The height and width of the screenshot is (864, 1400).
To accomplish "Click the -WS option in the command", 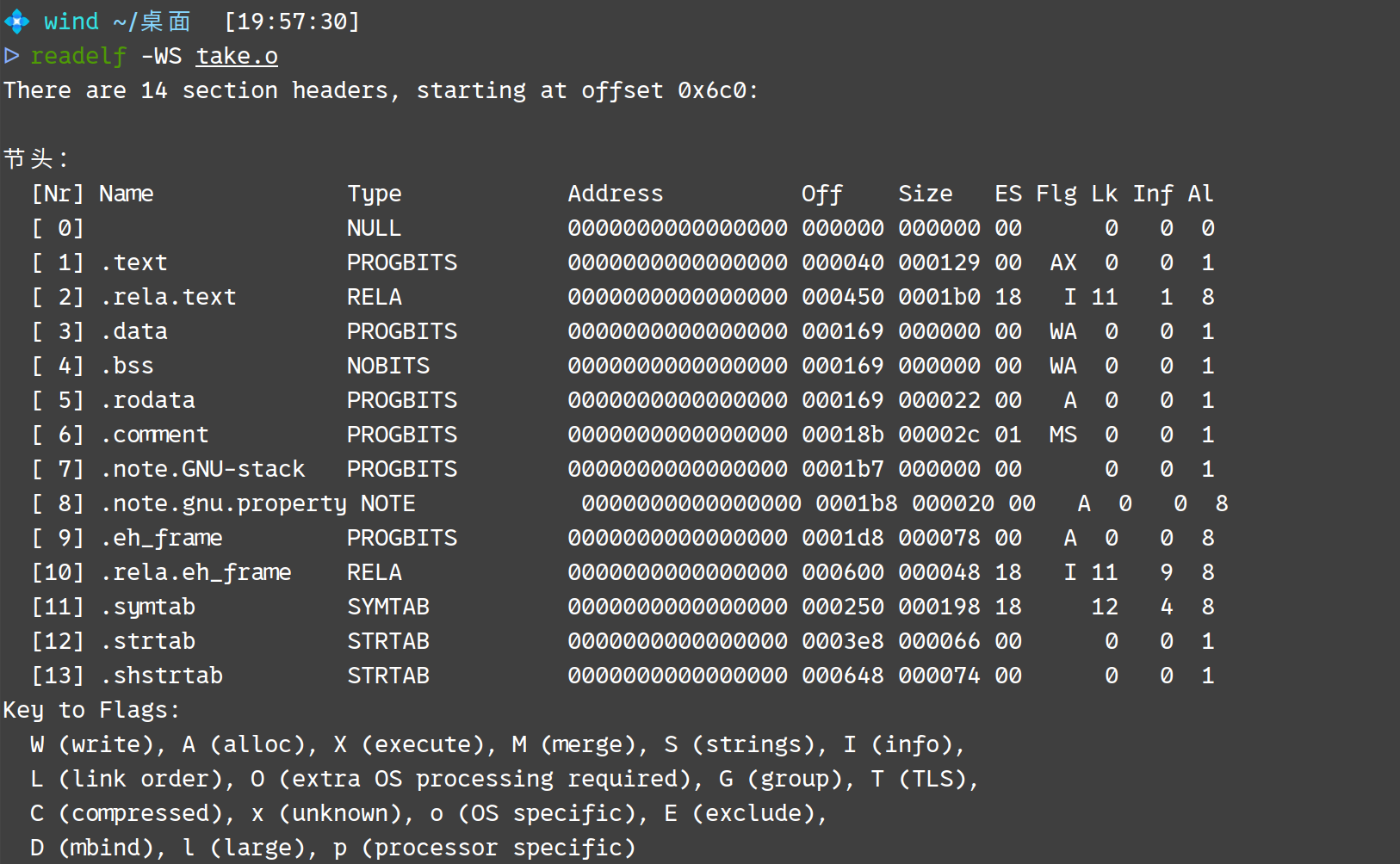I will [x=161, y=56].
